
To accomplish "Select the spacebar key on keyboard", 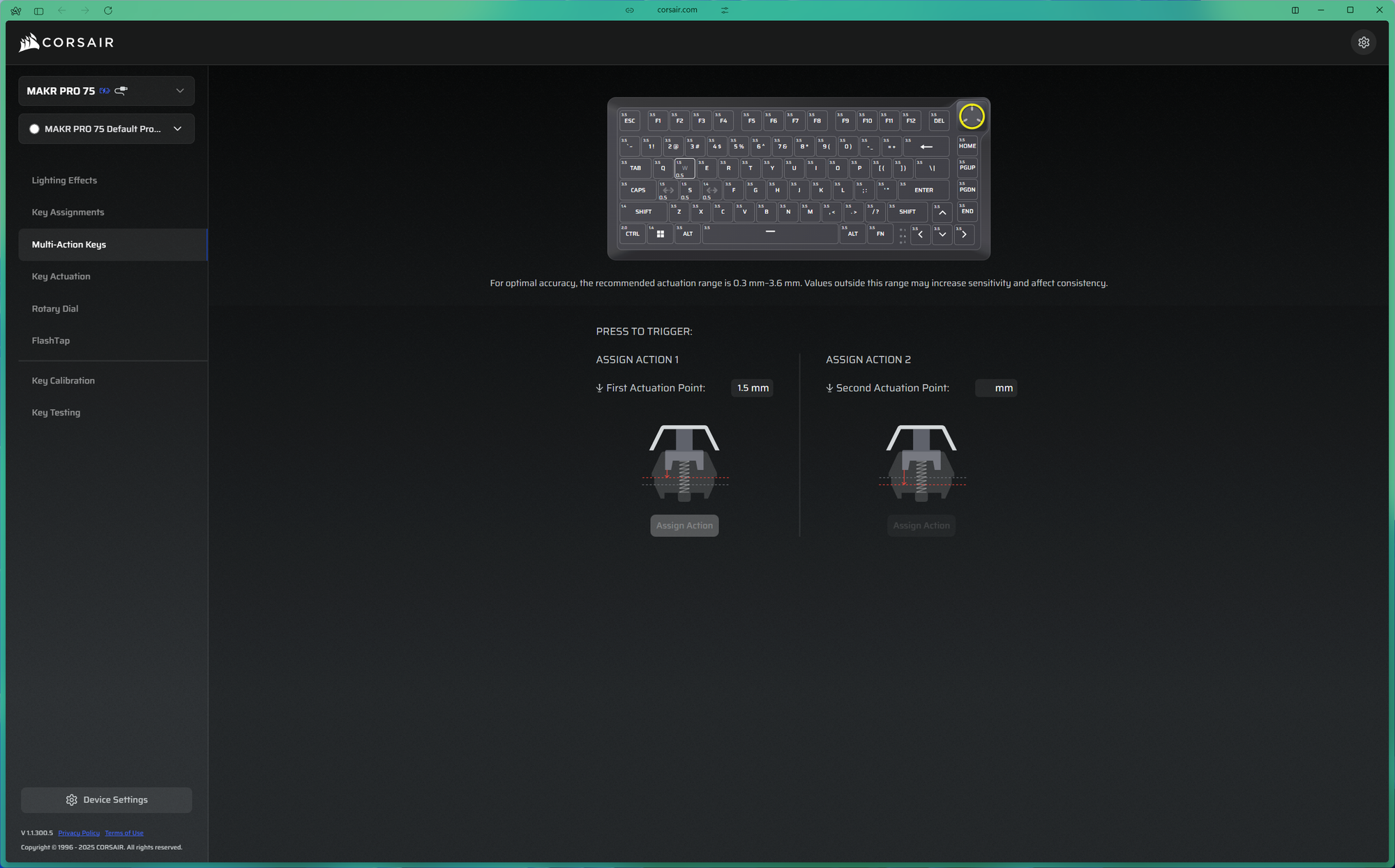I will pyautogui.click(x=769, y=233).
